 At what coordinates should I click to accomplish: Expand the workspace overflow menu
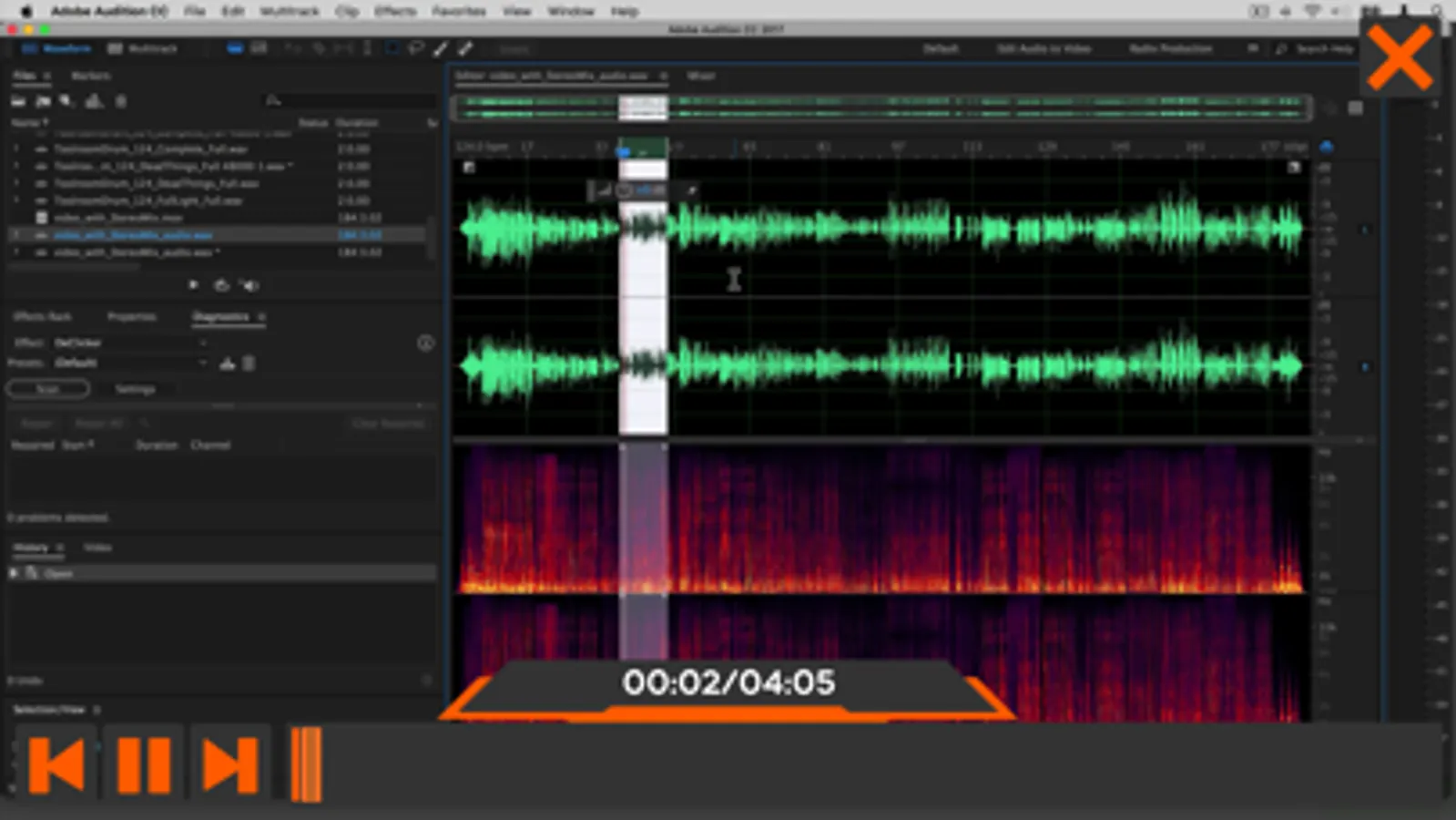[x=1253, y=48]
